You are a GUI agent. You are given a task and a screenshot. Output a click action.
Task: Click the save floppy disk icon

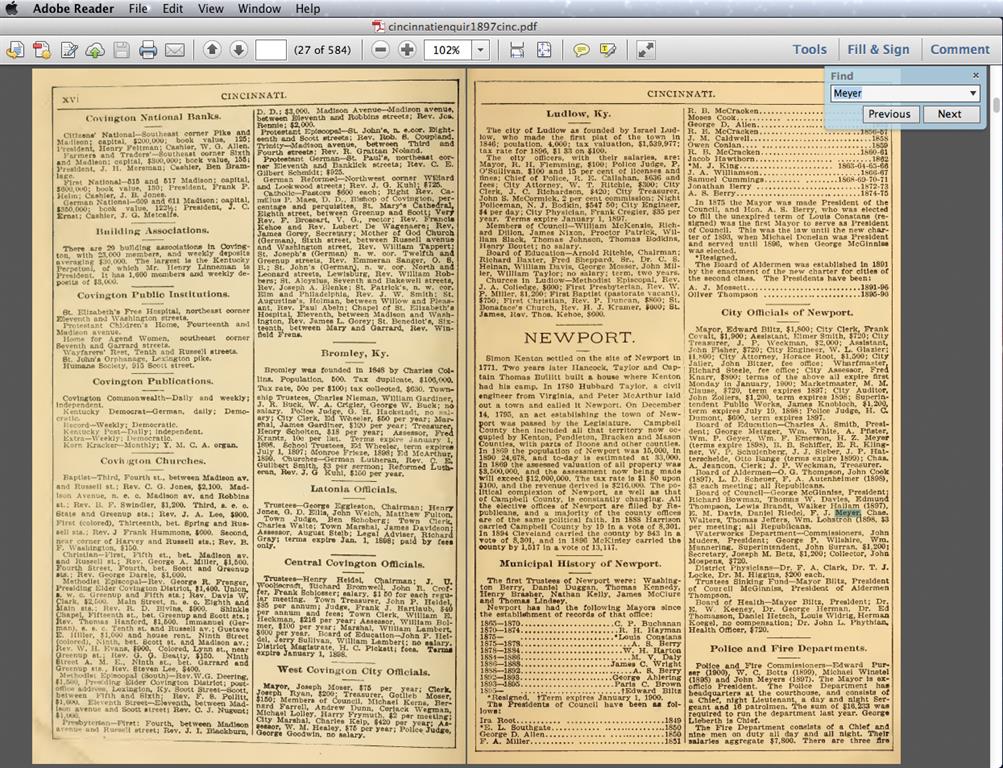[122, 49]
